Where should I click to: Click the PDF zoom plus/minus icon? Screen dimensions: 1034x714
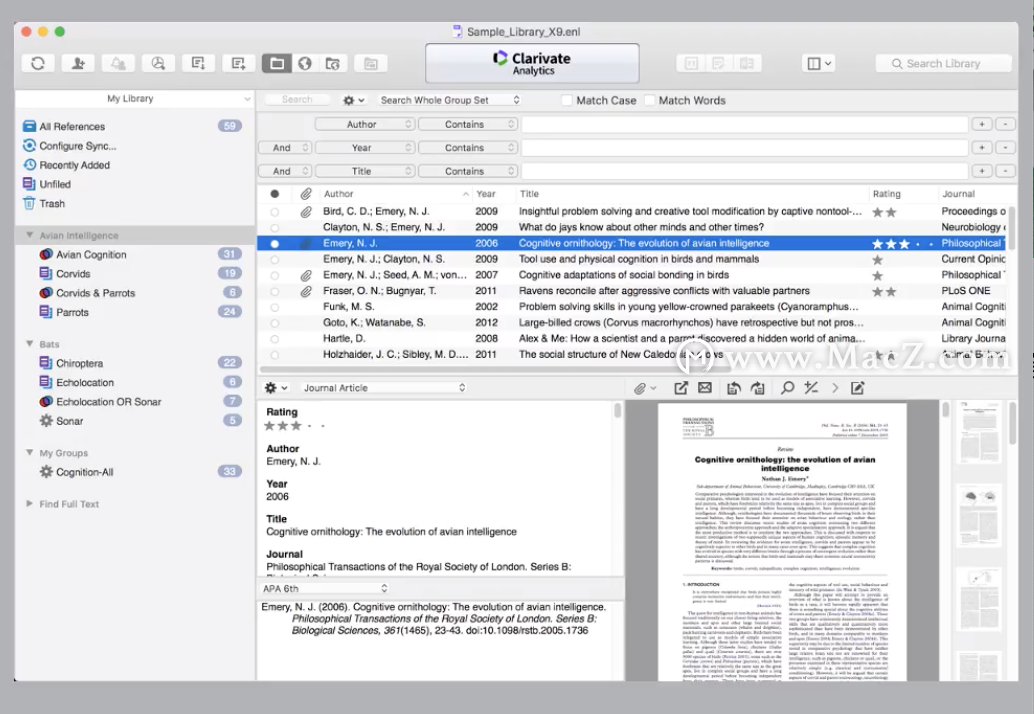(x=811, y=388)
